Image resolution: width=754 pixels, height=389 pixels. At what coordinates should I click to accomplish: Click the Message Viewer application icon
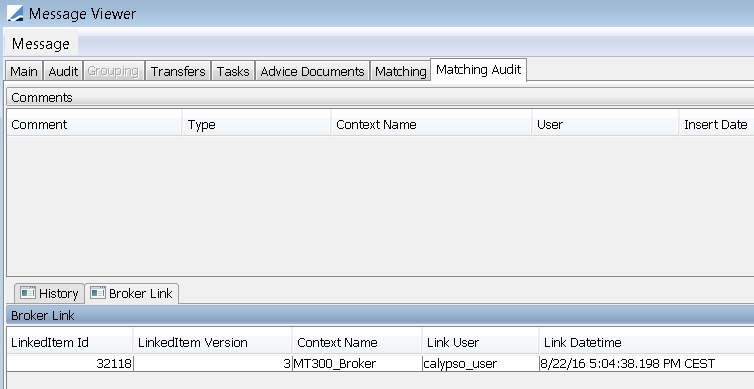15,13
